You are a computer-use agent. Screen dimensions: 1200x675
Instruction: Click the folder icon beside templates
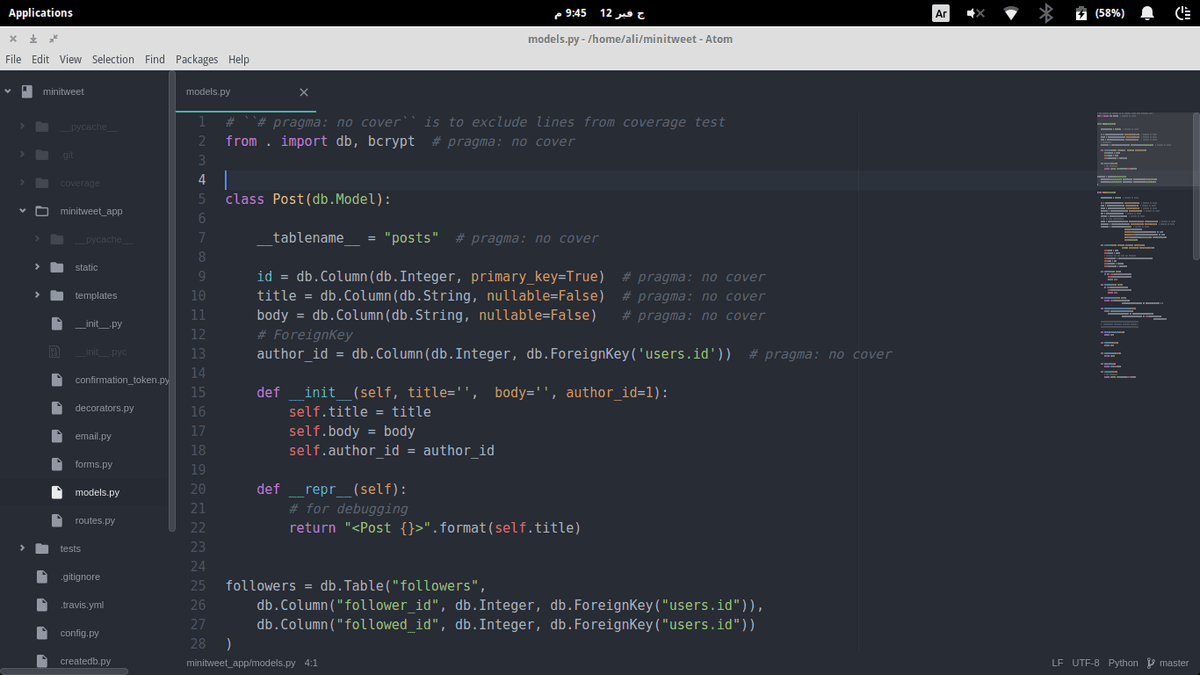coord(56,296)
